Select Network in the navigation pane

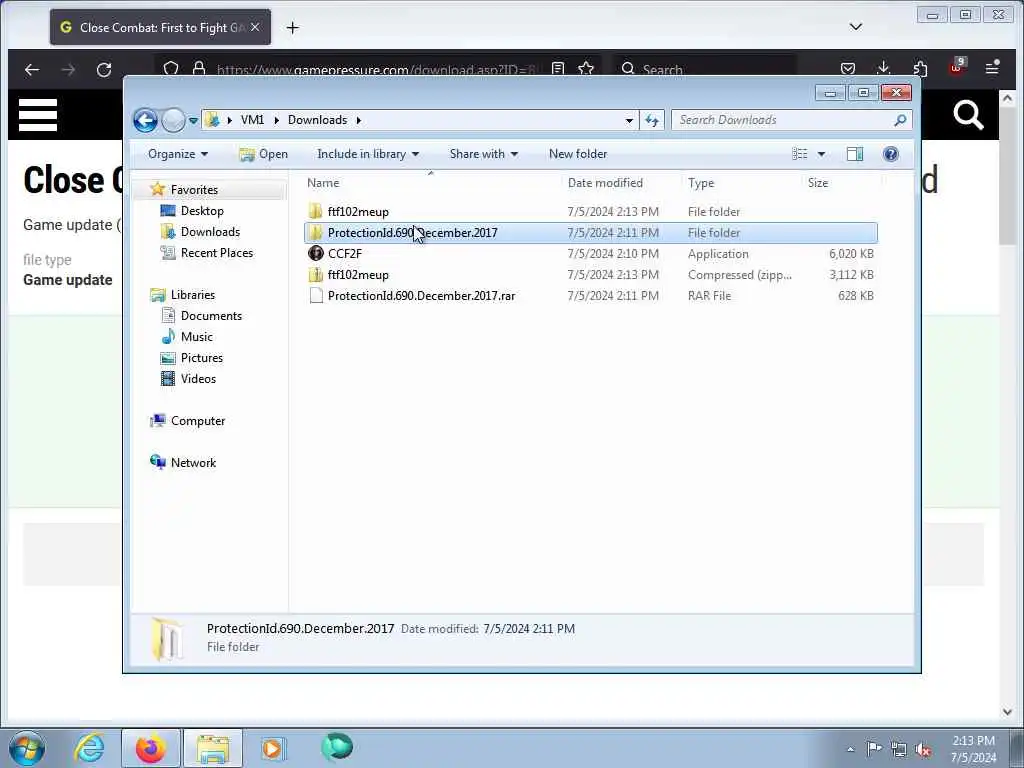193,462
